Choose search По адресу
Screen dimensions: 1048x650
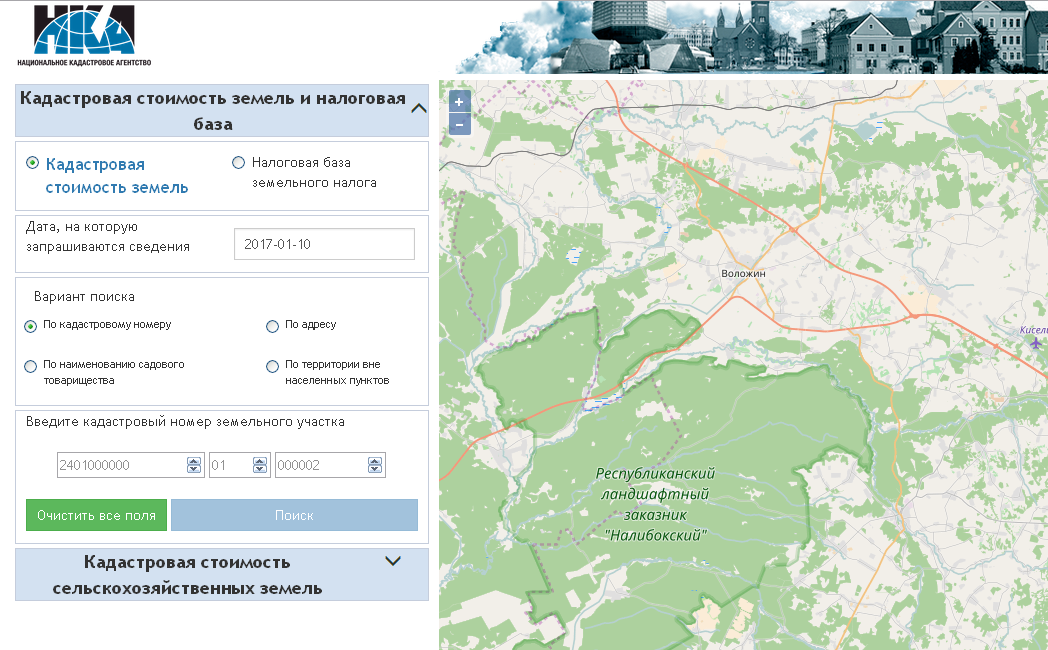coord(272,326)
